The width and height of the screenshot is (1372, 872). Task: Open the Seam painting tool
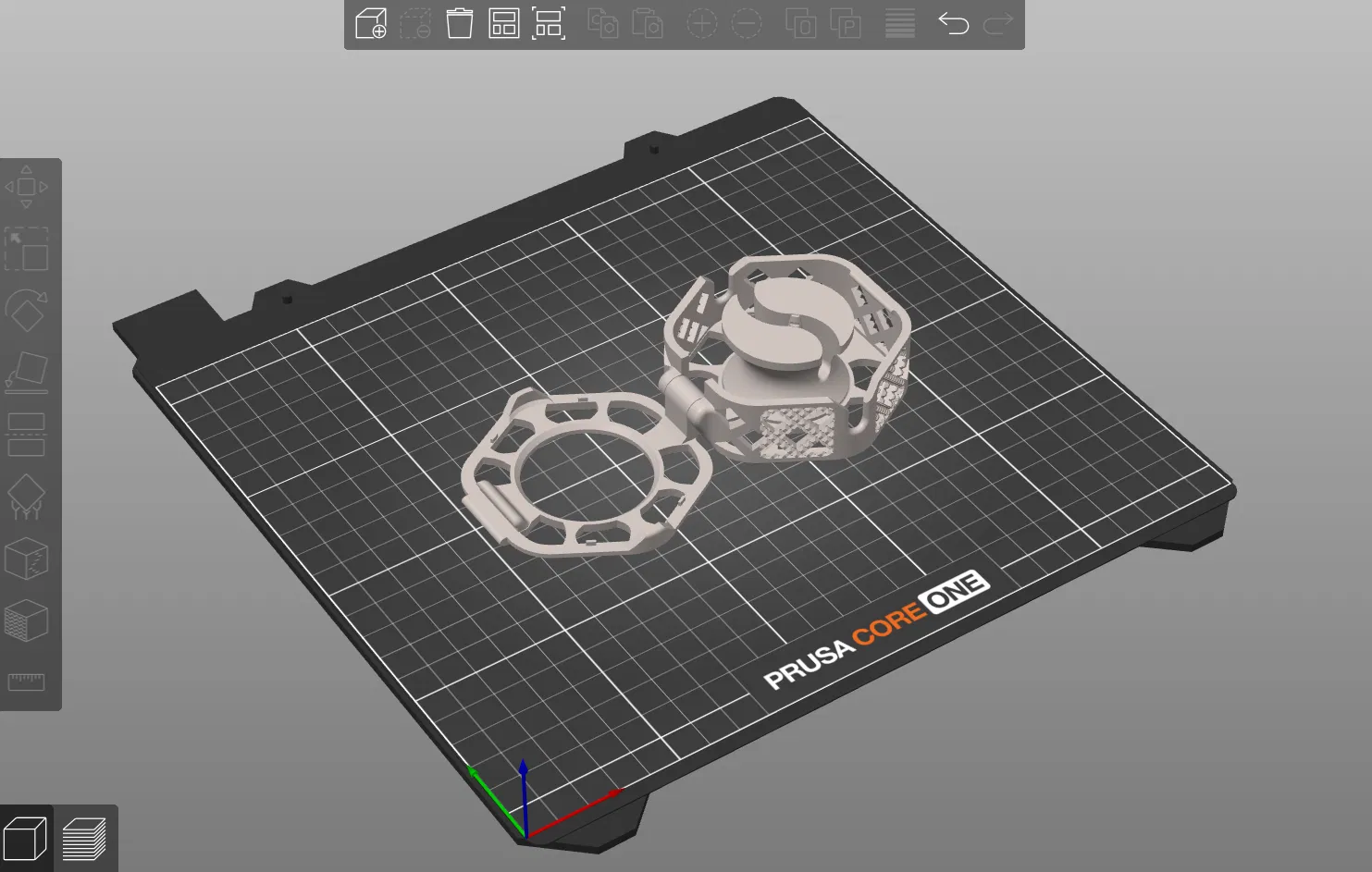click(26, 559)
